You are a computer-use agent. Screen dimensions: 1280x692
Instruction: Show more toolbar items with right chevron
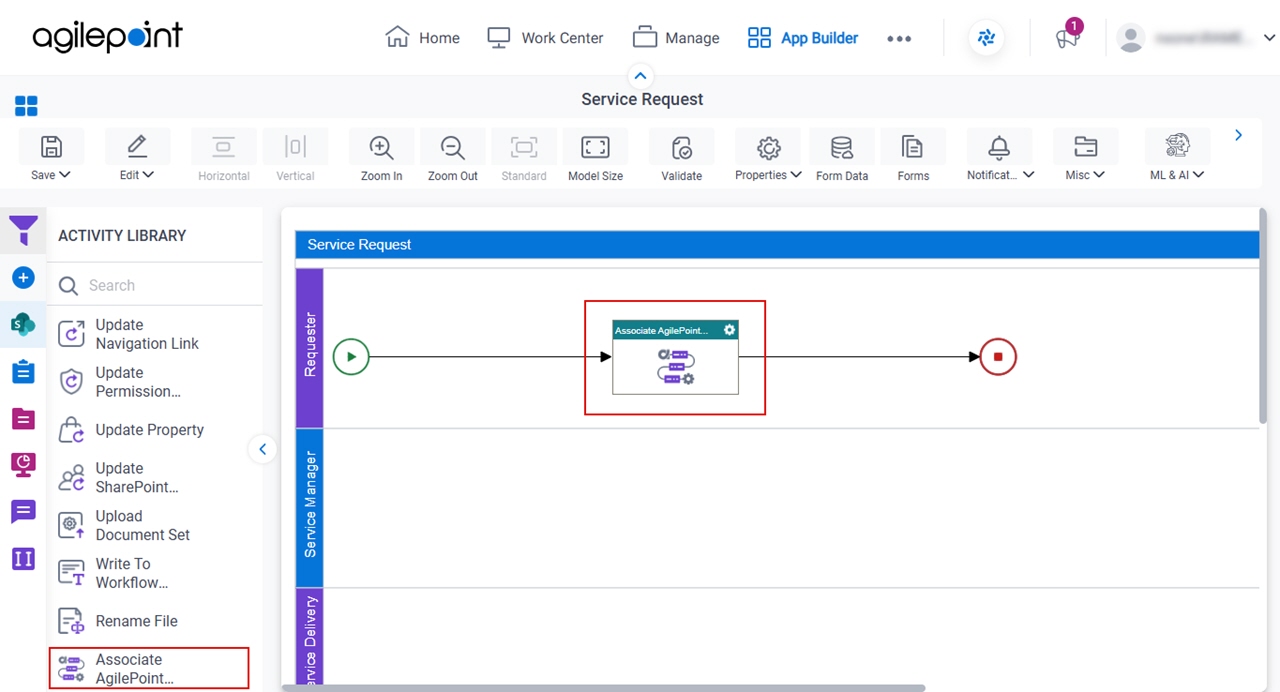point(1238,135)
